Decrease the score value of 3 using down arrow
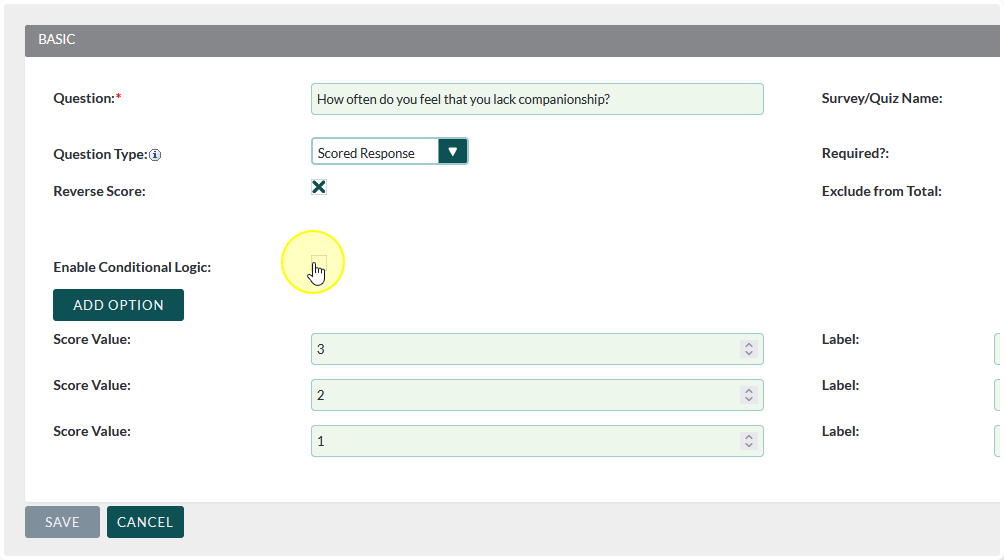 pyautogui.click(x=748, y=353)
